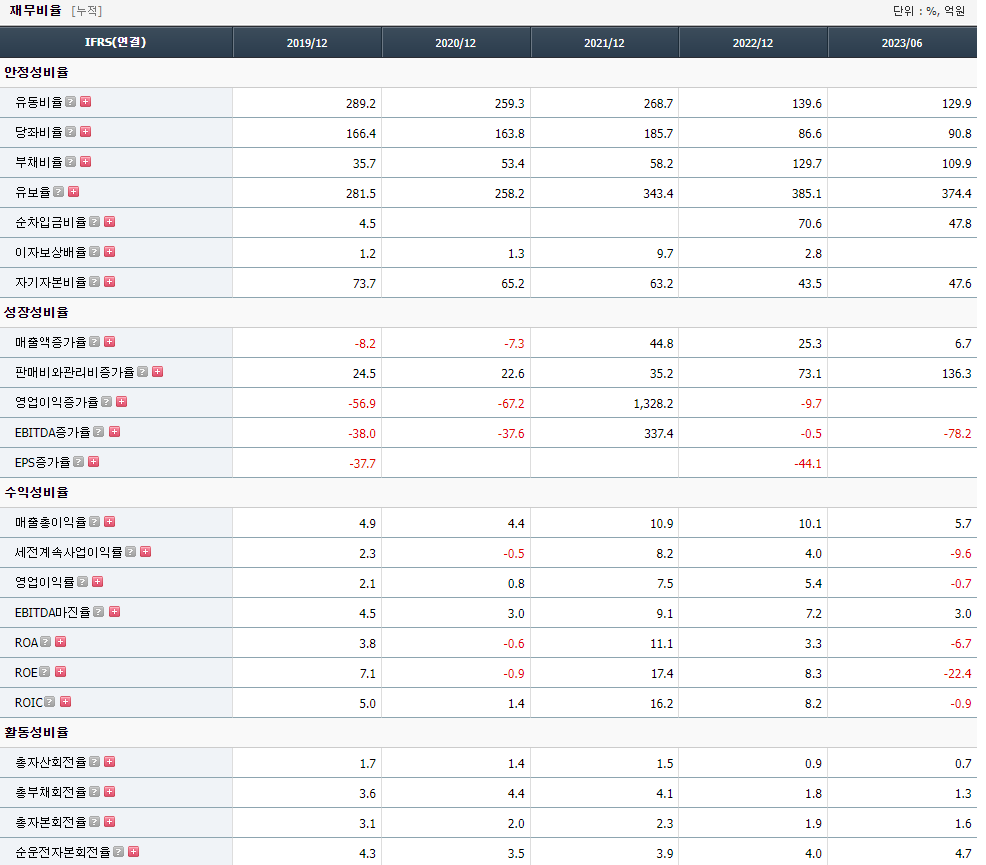This screenshot has height=865, width=986.
Task: Click the 2019/12 column header
Action: point(307,43)
